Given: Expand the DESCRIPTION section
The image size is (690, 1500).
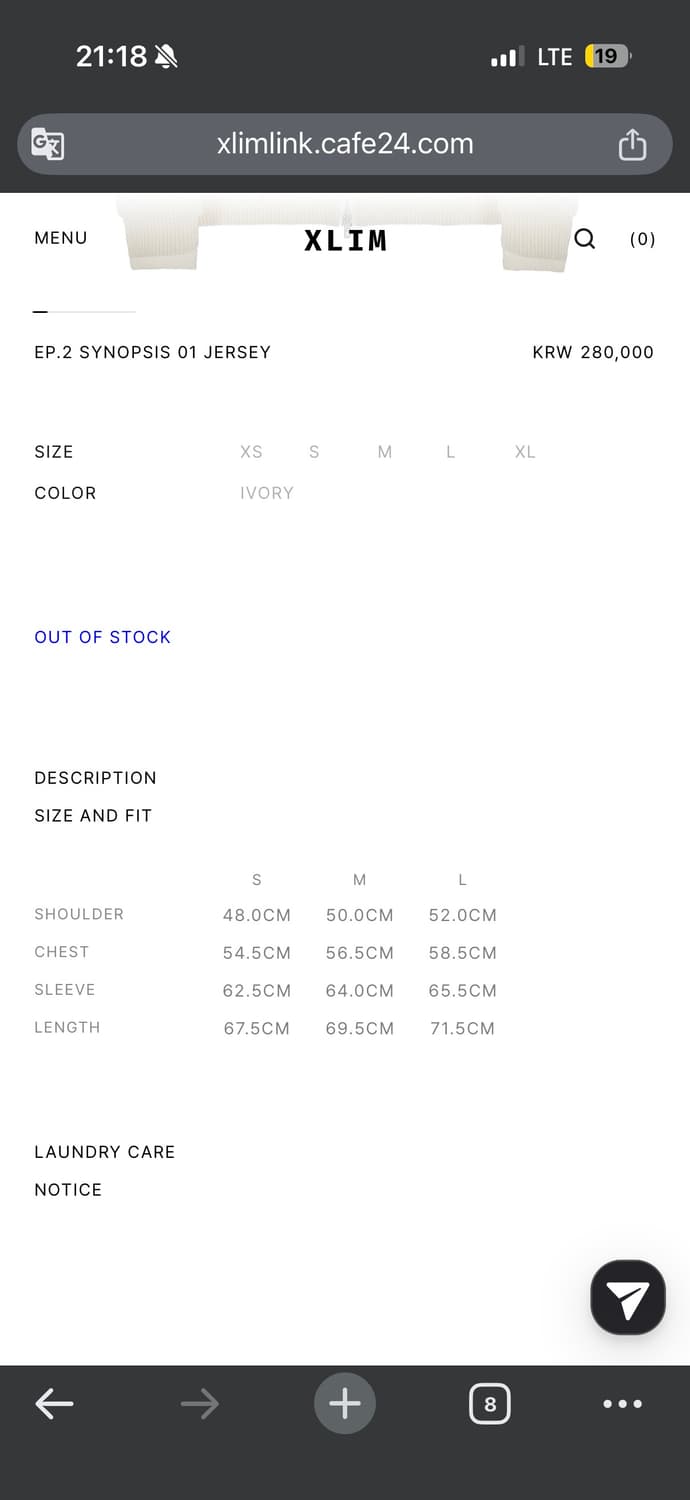Looking at the screenshot, I should (95, 778).
